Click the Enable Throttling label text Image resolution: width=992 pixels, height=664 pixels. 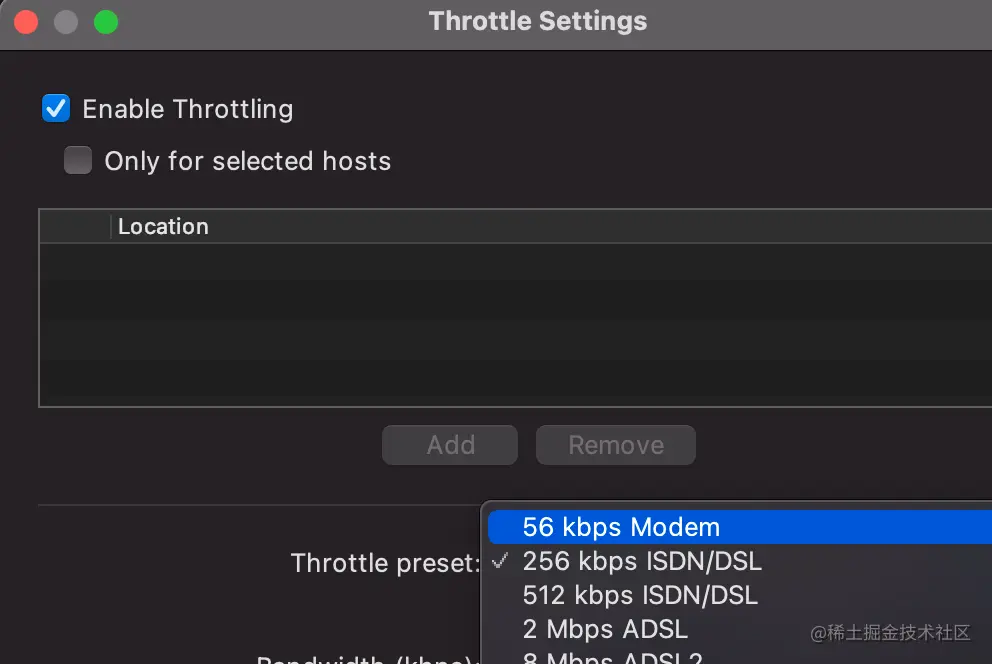click(187, 109)
